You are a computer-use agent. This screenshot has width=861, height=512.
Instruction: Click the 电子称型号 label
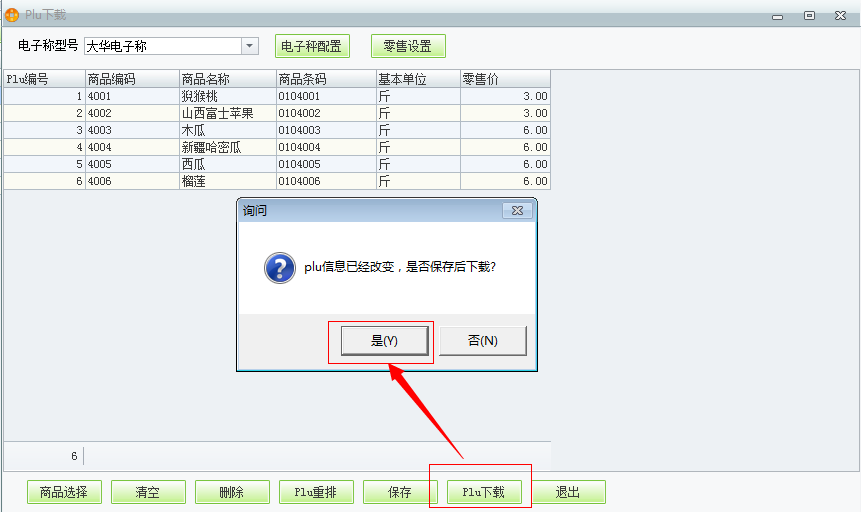[x=48, y=46]
